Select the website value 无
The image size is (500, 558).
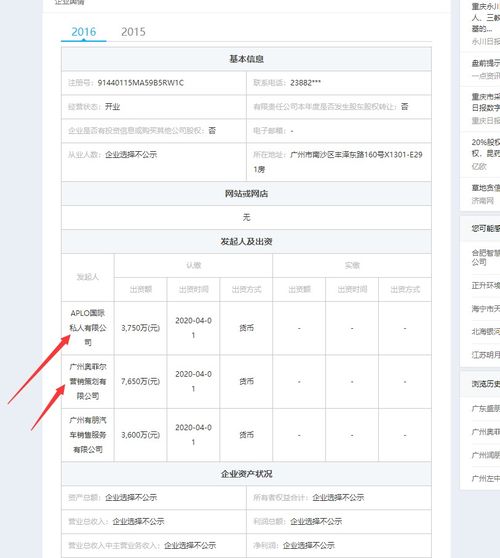point(246,217)
